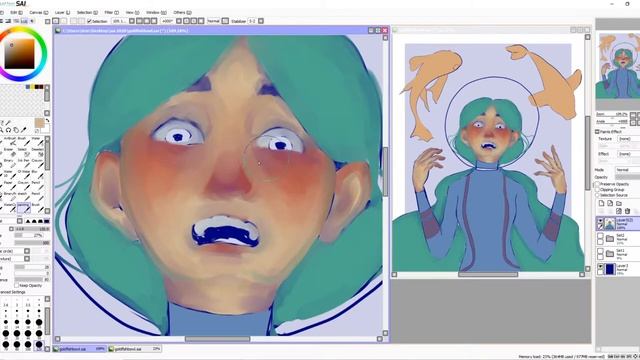Screen dimensions: 640x360
Task: Show the Set2 folder layer
Action: (x=600, y=236)
